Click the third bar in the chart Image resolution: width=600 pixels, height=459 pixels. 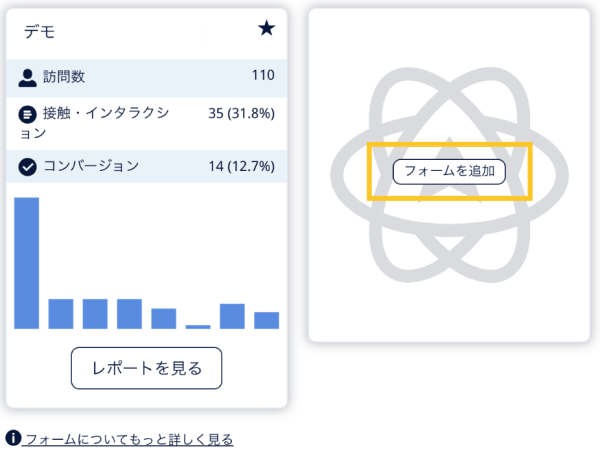click(95, 314)
